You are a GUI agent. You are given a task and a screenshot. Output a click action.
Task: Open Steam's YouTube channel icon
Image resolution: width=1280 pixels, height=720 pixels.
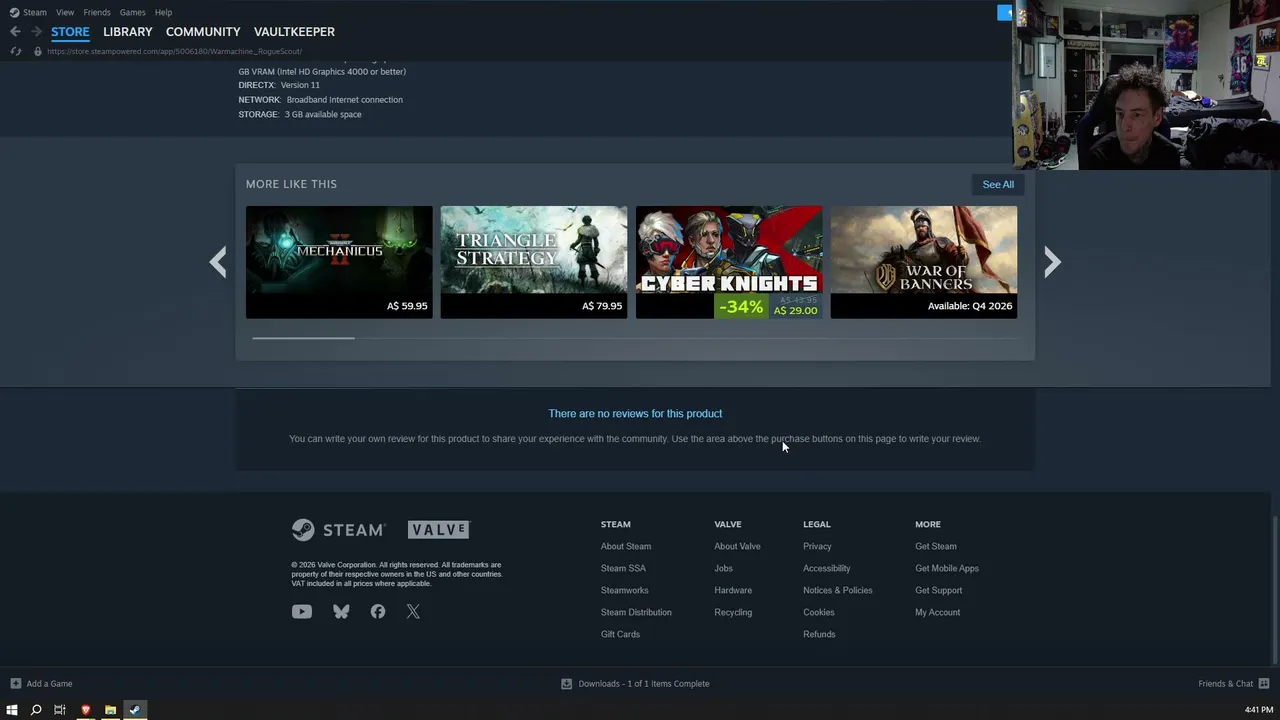(x=301, y=611)
